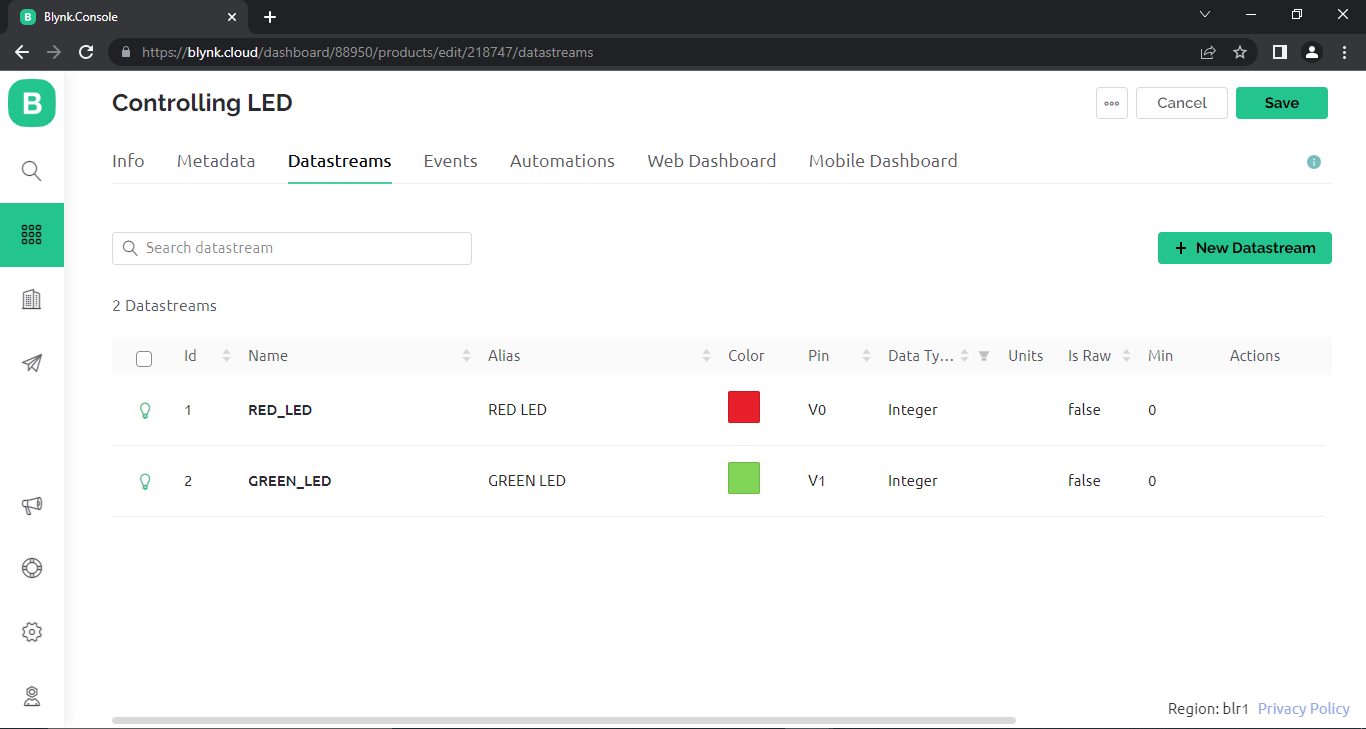The width and height of the screenshot is (1366, 729).
Task: Click the Save button
Action: pyautogui.click(x=1282, y=103)
